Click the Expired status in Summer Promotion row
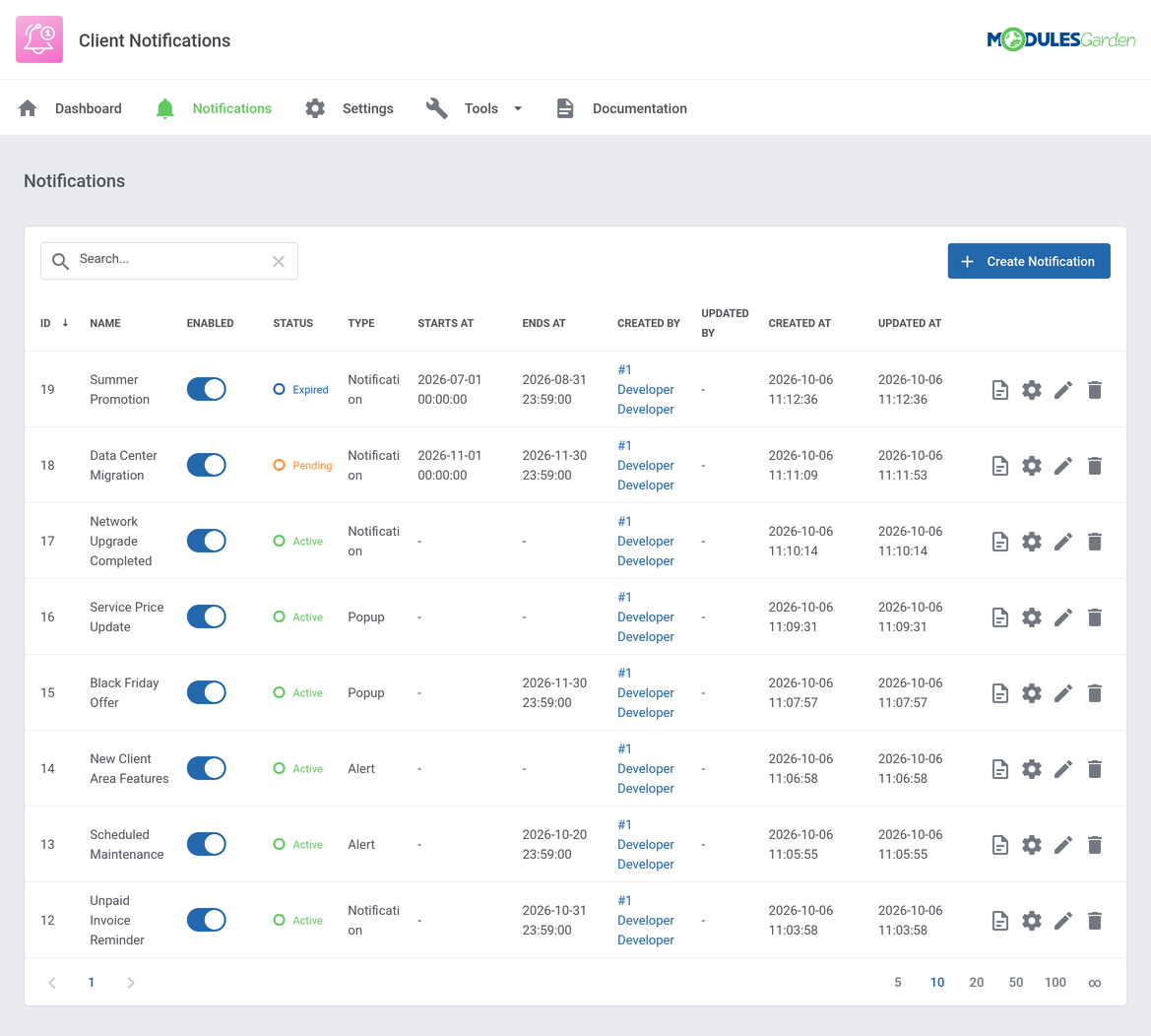1151x1036 pixels. click(301, 390)
